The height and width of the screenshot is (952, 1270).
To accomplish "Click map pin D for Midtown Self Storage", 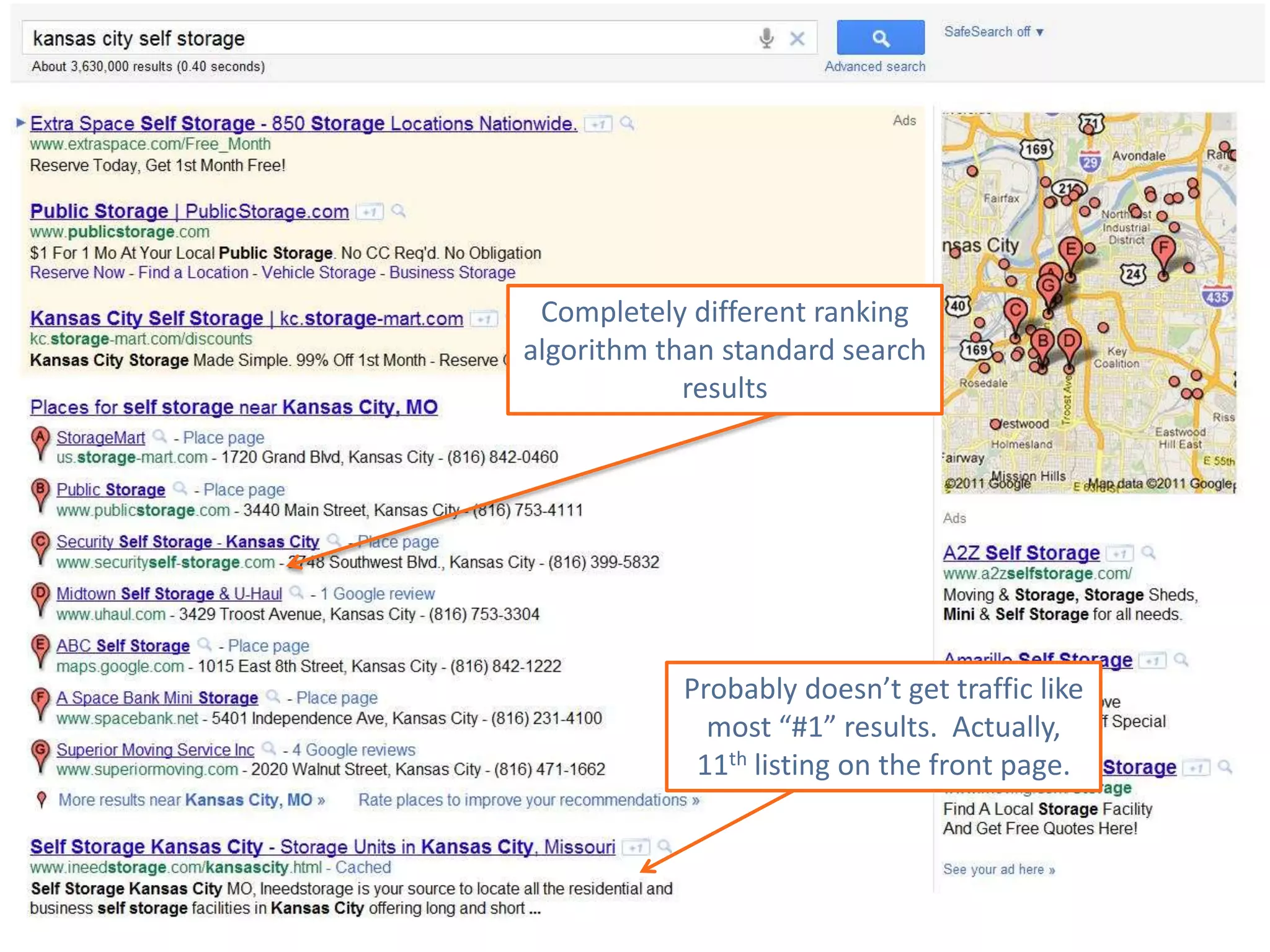I will click(40, 599).
